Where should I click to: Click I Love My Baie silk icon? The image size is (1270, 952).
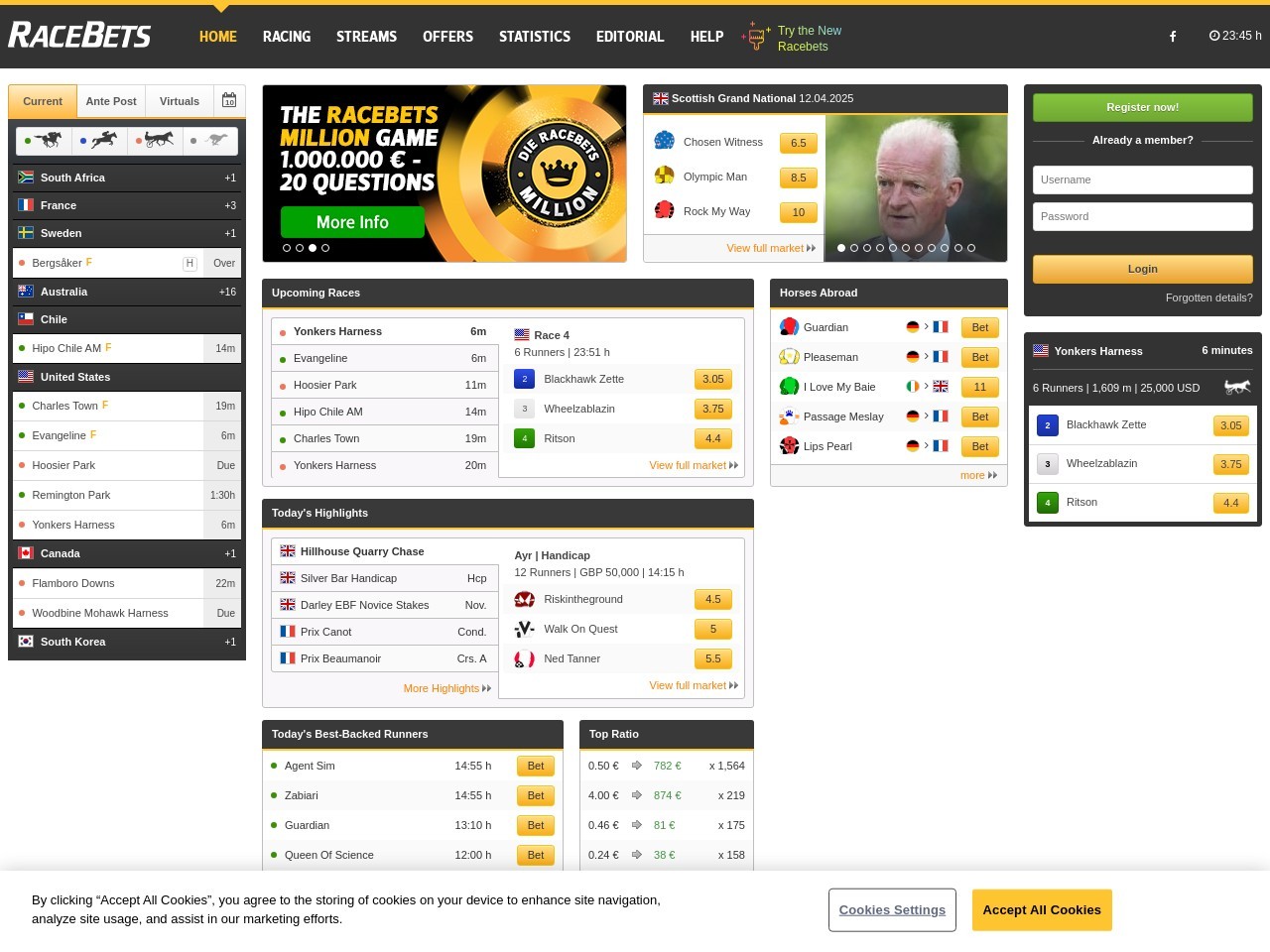click(x=789, y=386)
